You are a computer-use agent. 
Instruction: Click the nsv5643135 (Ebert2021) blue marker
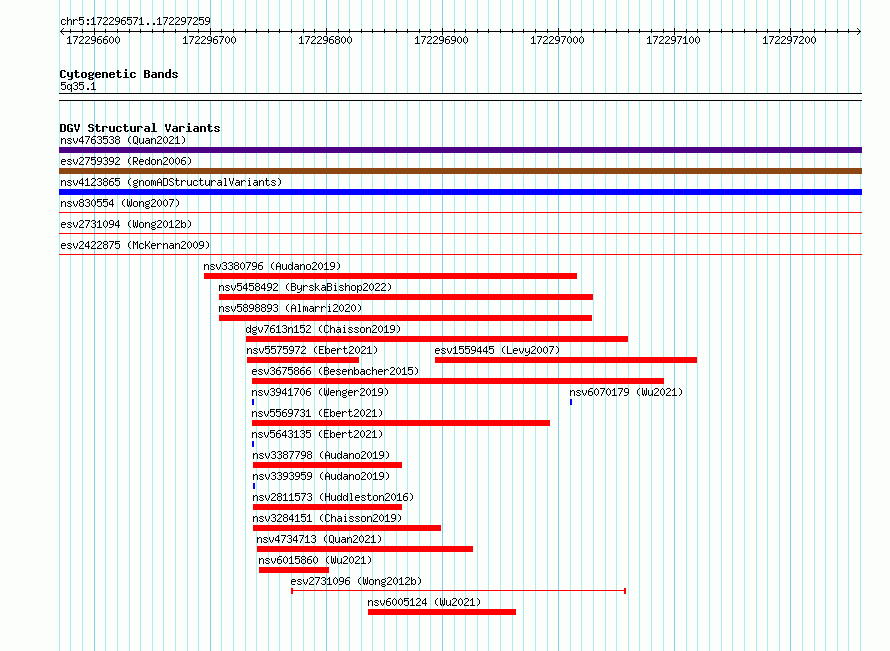click(253, 444)
